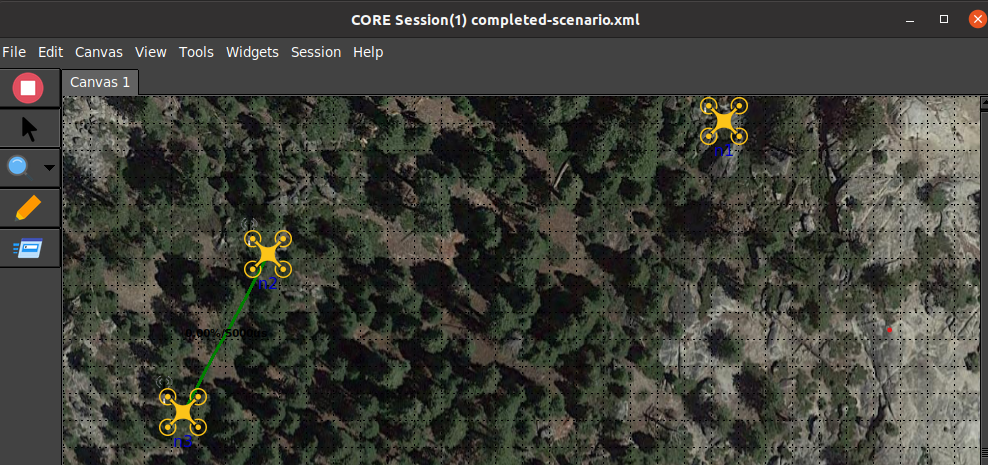Viewport: 988px width, 465px height.
Task: Expand the magnifier tool dropdown arrow
Action: point(49,168)
